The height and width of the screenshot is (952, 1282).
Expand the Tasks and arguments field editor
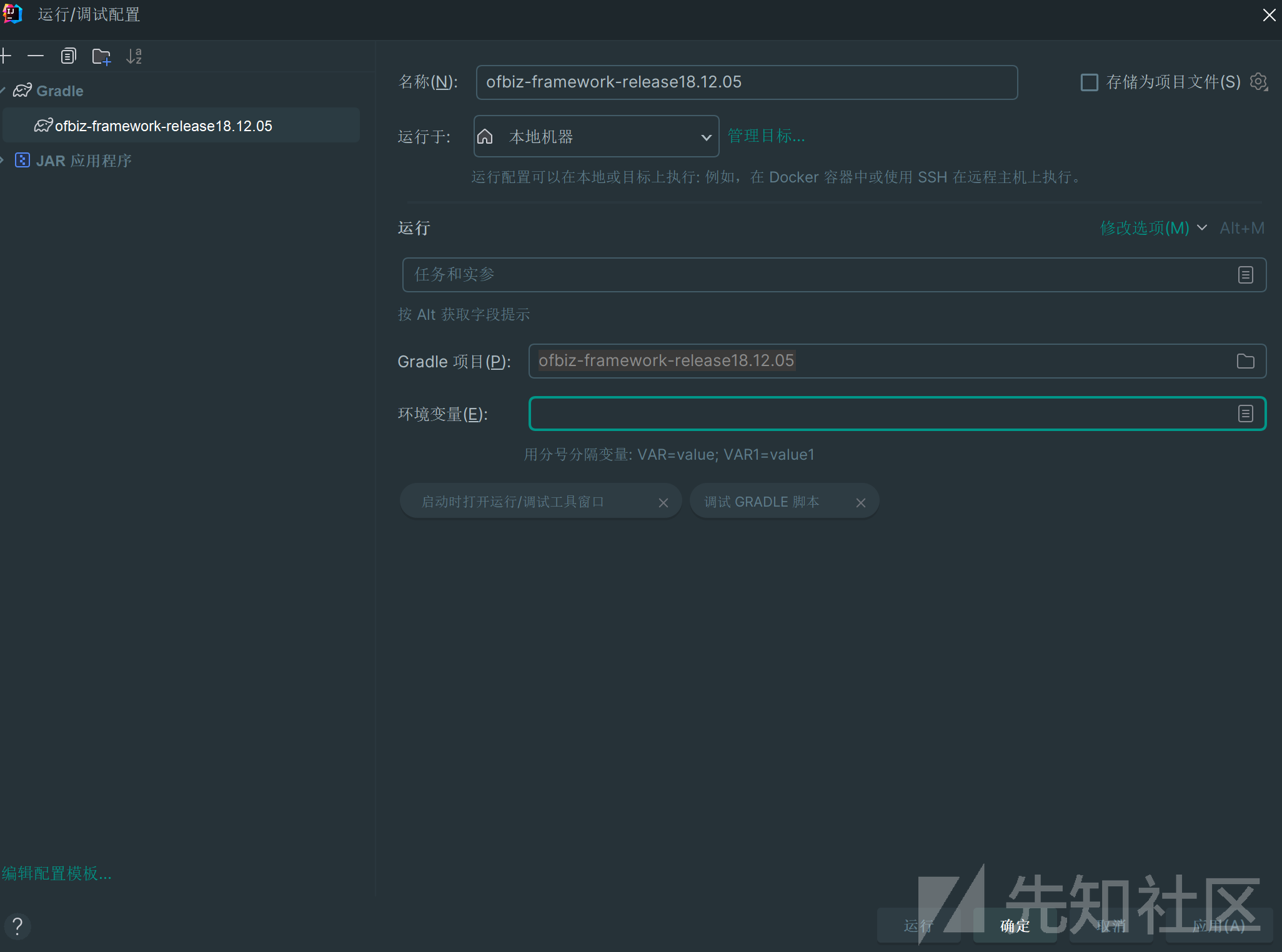[1245, 275]
